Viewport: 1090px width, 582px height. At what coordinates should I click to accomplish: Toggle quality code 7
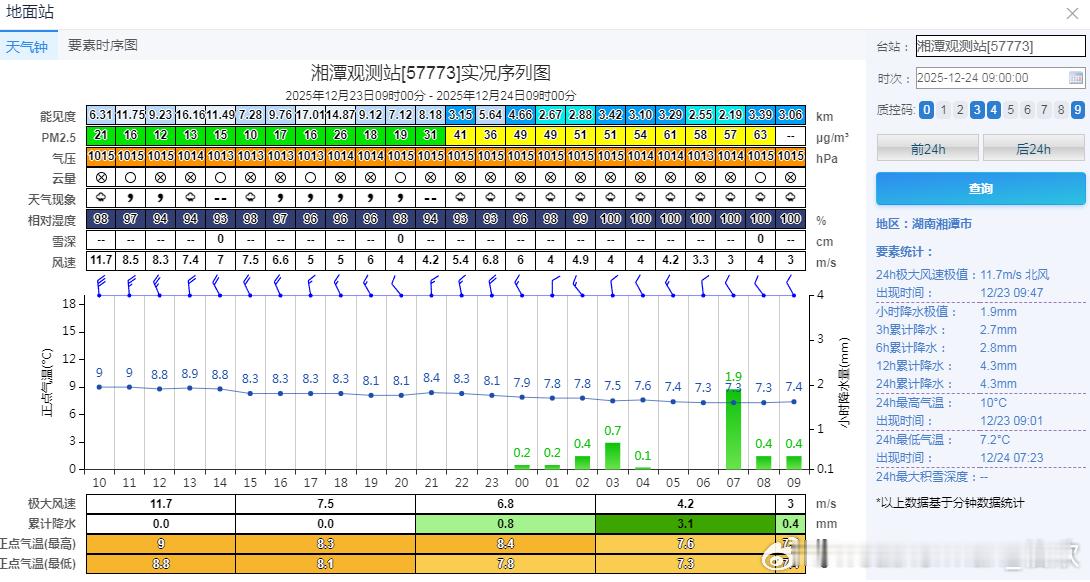1044,109
